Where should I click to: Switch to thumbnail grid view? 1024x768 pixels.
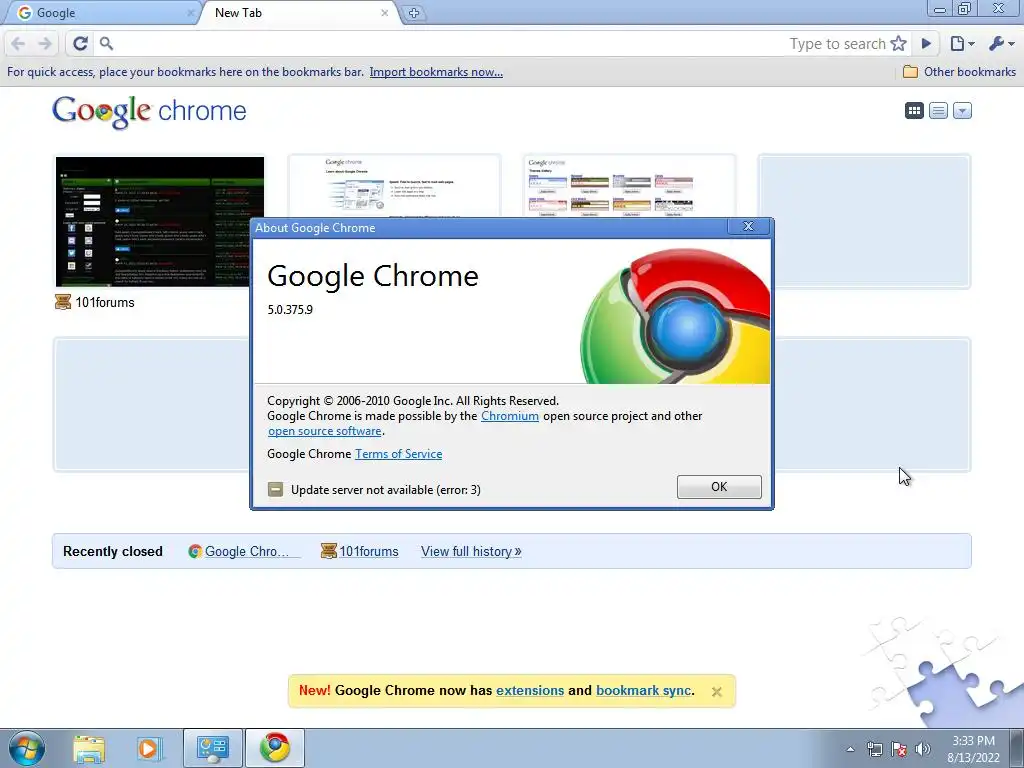[x=914, y=111]
